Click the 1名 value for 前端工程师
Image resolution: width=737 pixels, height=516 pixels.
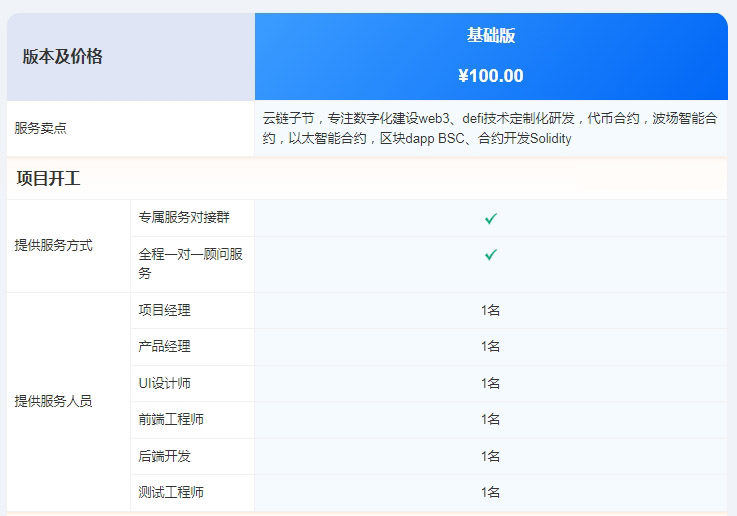tap(490, 420)
